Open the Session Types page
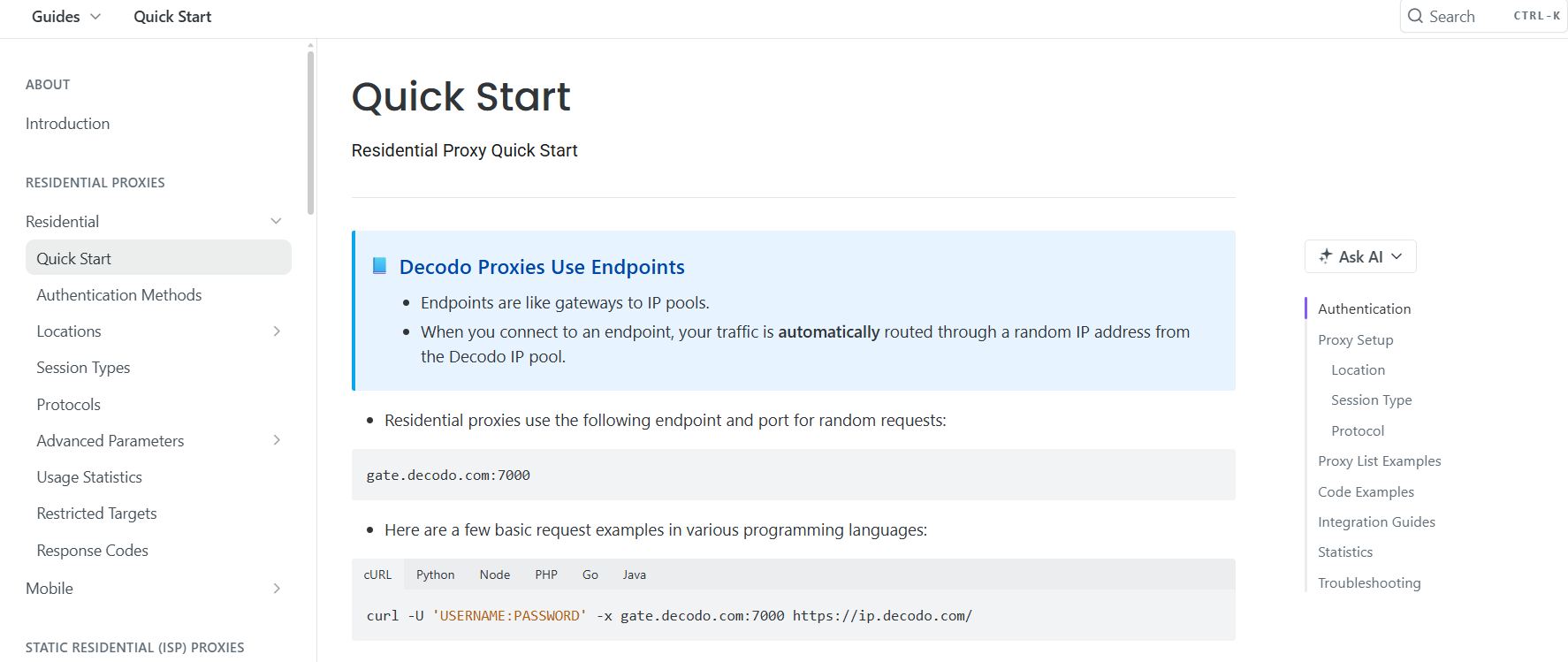Screen dimensions: 1568x662 pyautogui.click(x=83, y=368)
